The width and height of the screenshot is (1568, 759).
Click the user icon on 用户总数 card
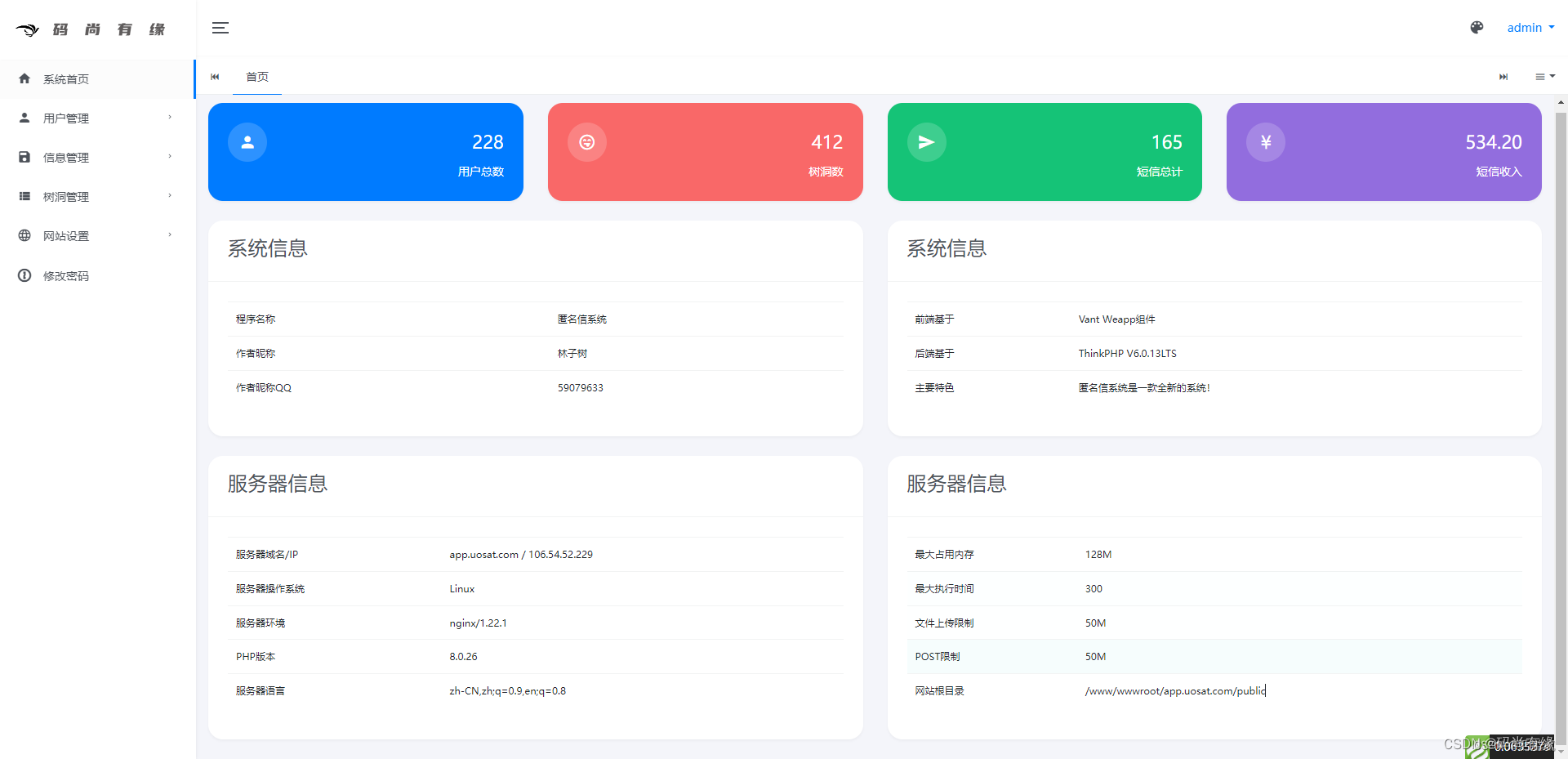click(247, 142)
